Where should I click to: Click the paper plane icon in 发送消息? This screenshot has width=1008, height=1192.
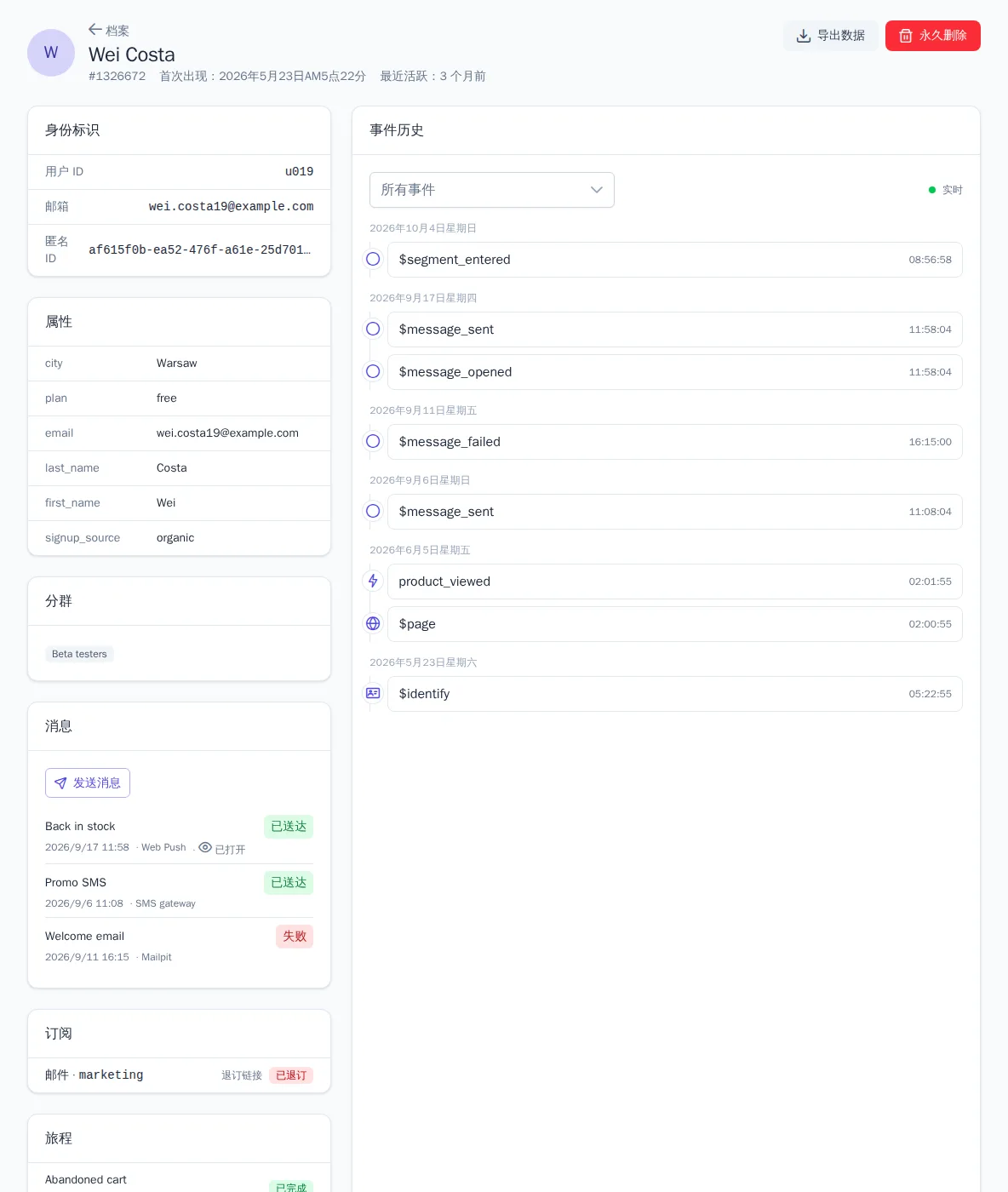tap(60, 783)
